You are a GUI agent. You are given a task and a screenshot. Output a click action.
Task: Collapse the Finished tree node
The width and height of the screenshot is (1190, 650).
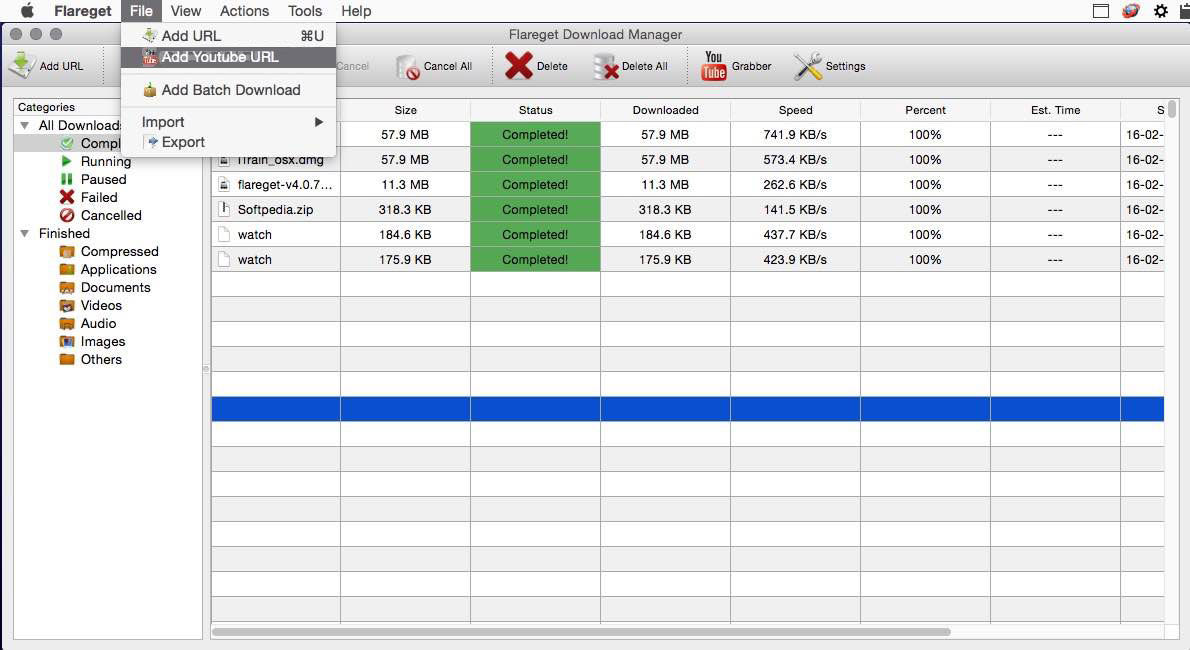point(24,233)
